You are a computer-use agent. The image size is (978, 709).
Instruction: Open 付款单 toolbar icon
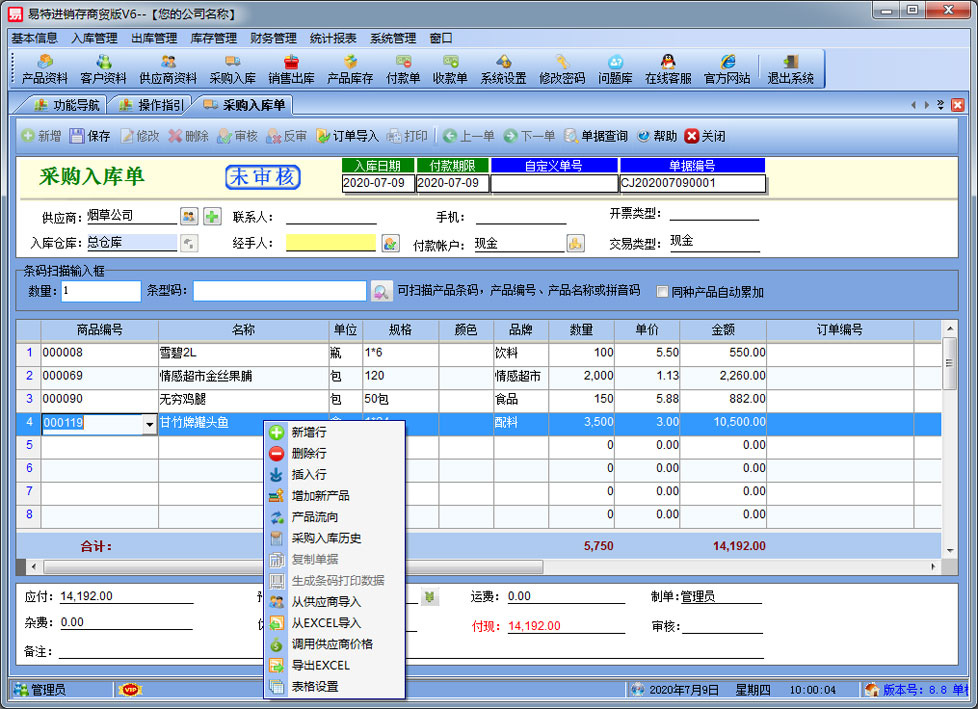tap(403, 69)
